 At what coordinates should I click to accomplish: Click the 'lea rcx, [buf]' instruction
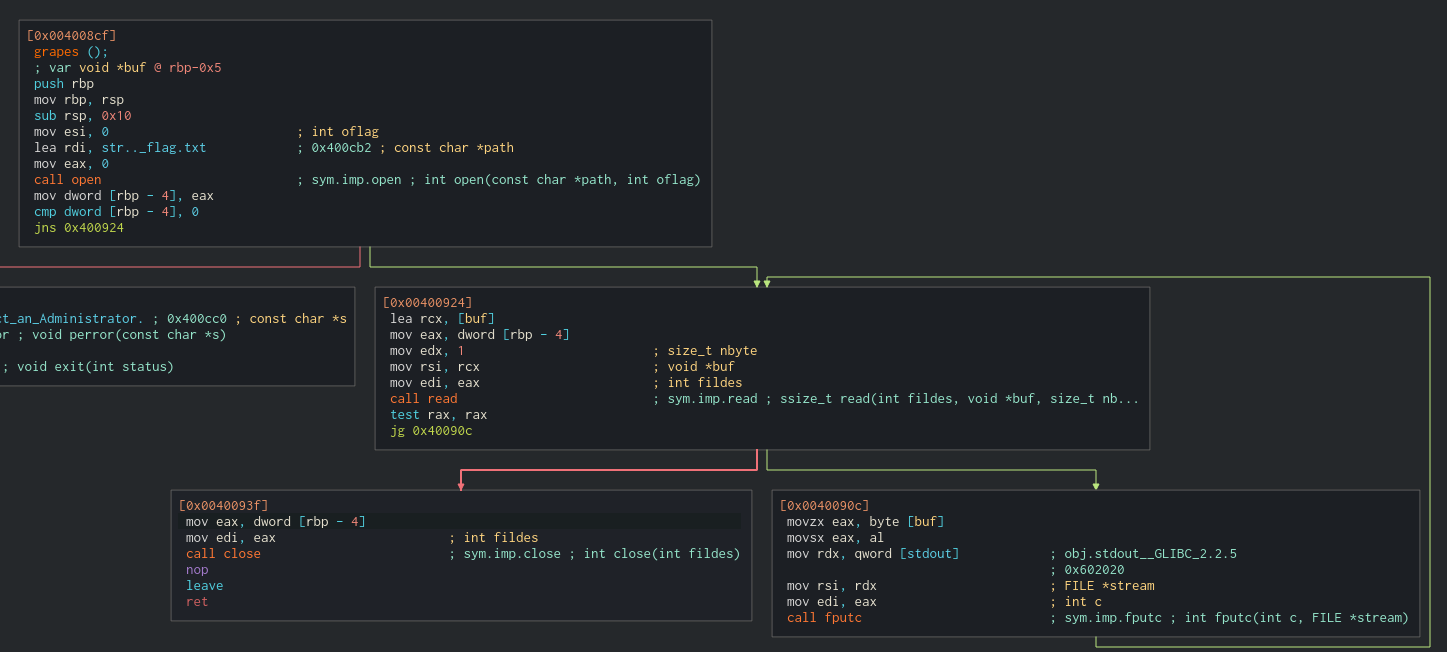coord(442,319)
